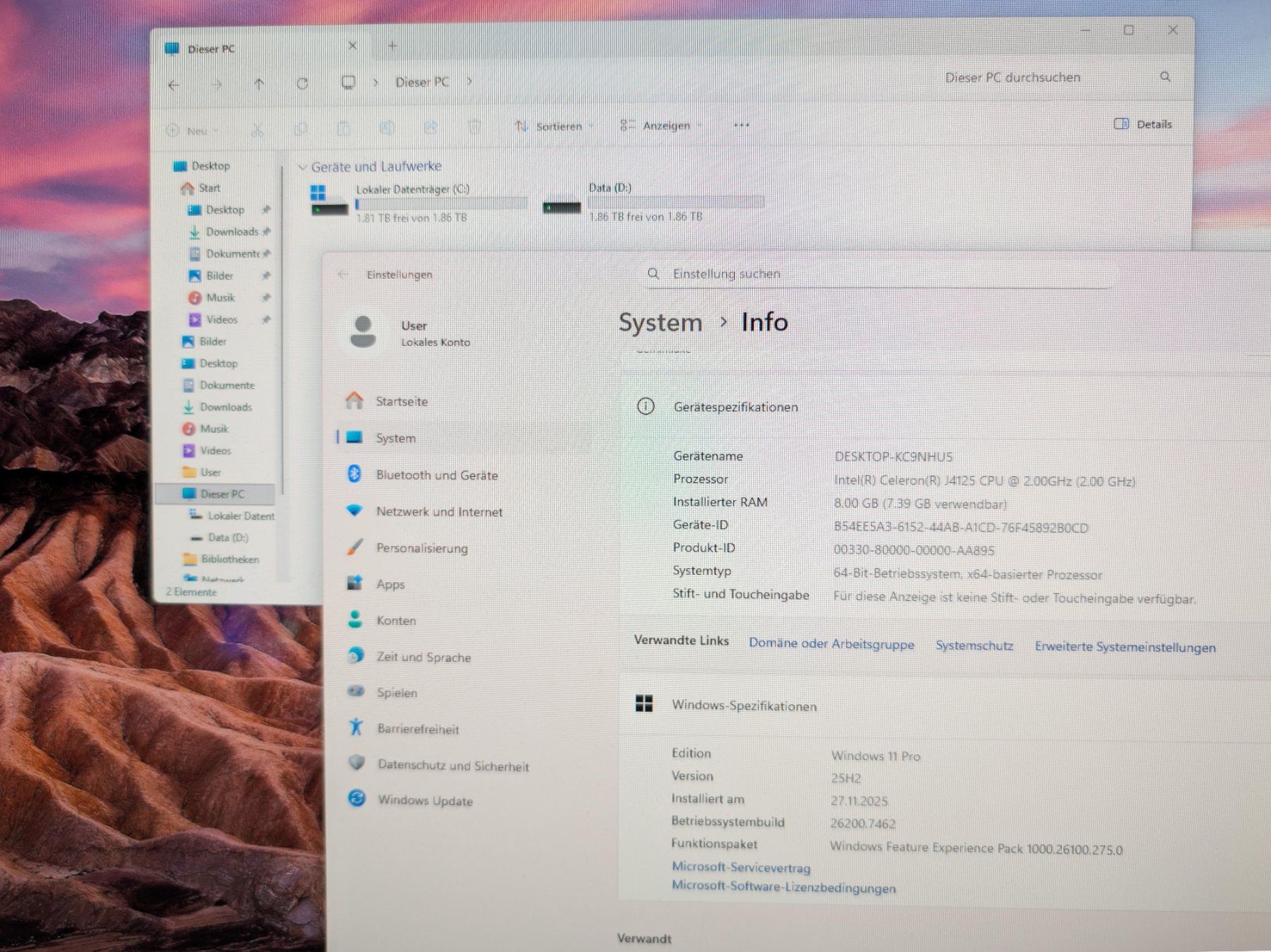Select Start in Explorer navigation pane
The height and width of the screenshot is (952, 1271).
pos(201,188)
